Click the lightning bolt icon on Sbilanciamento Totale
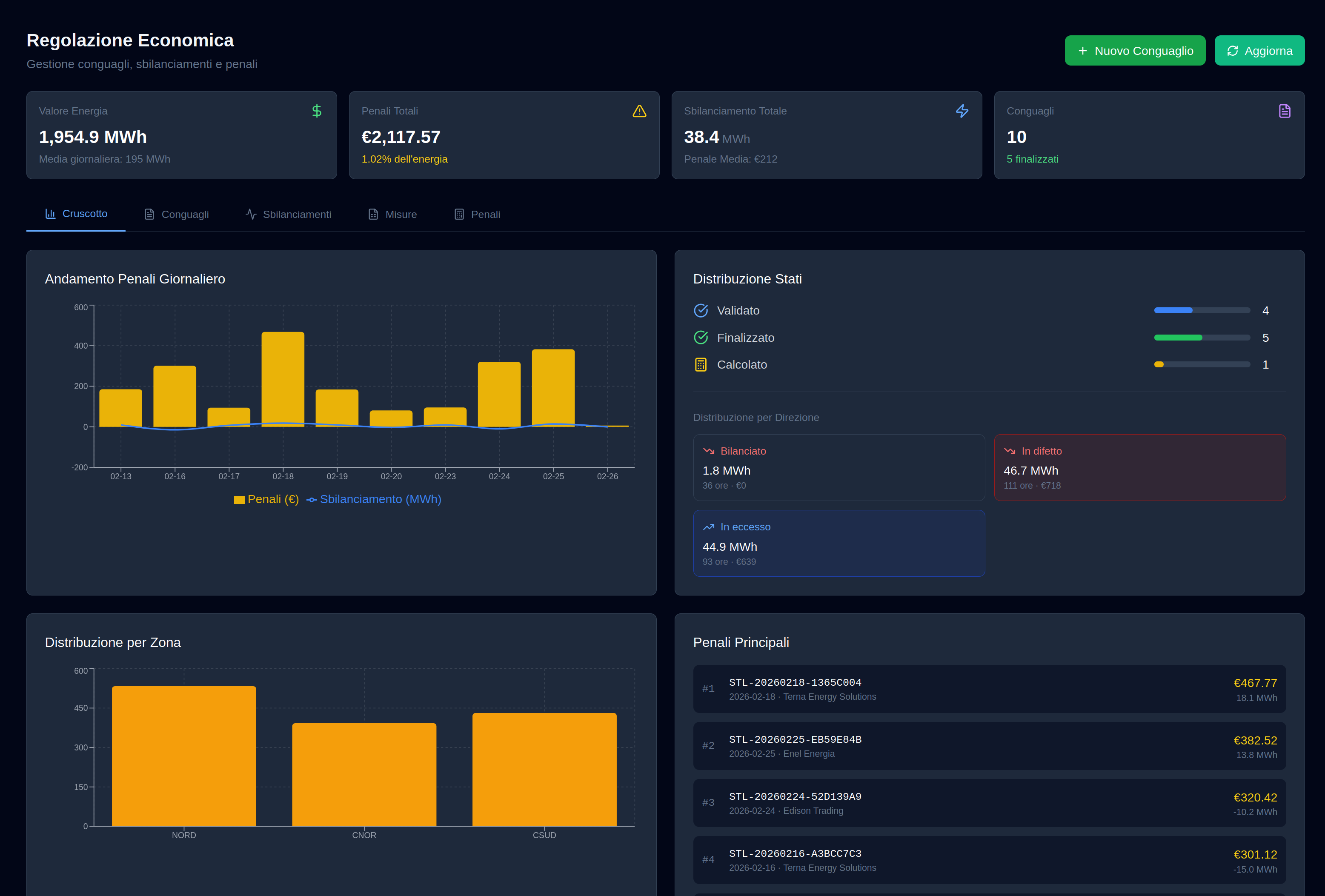This screenshot has width=1325, height=896. [962, 111]
